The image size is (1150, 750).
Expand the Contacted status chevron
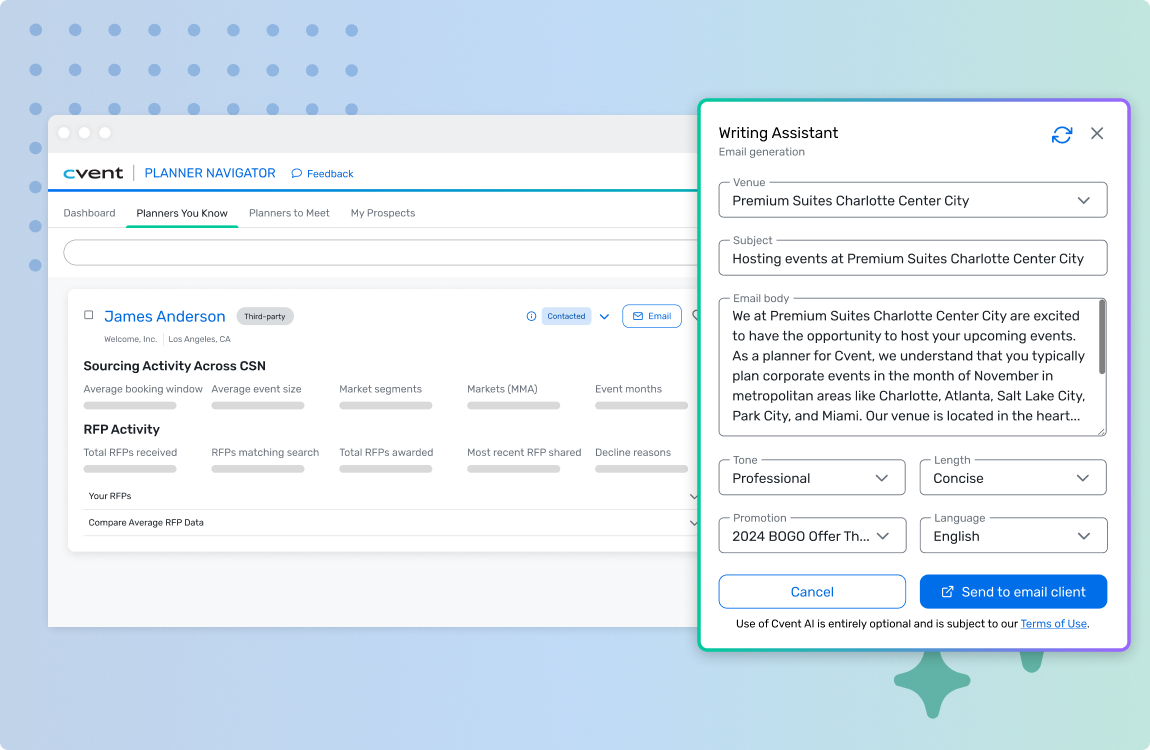(x=604, y=317)
